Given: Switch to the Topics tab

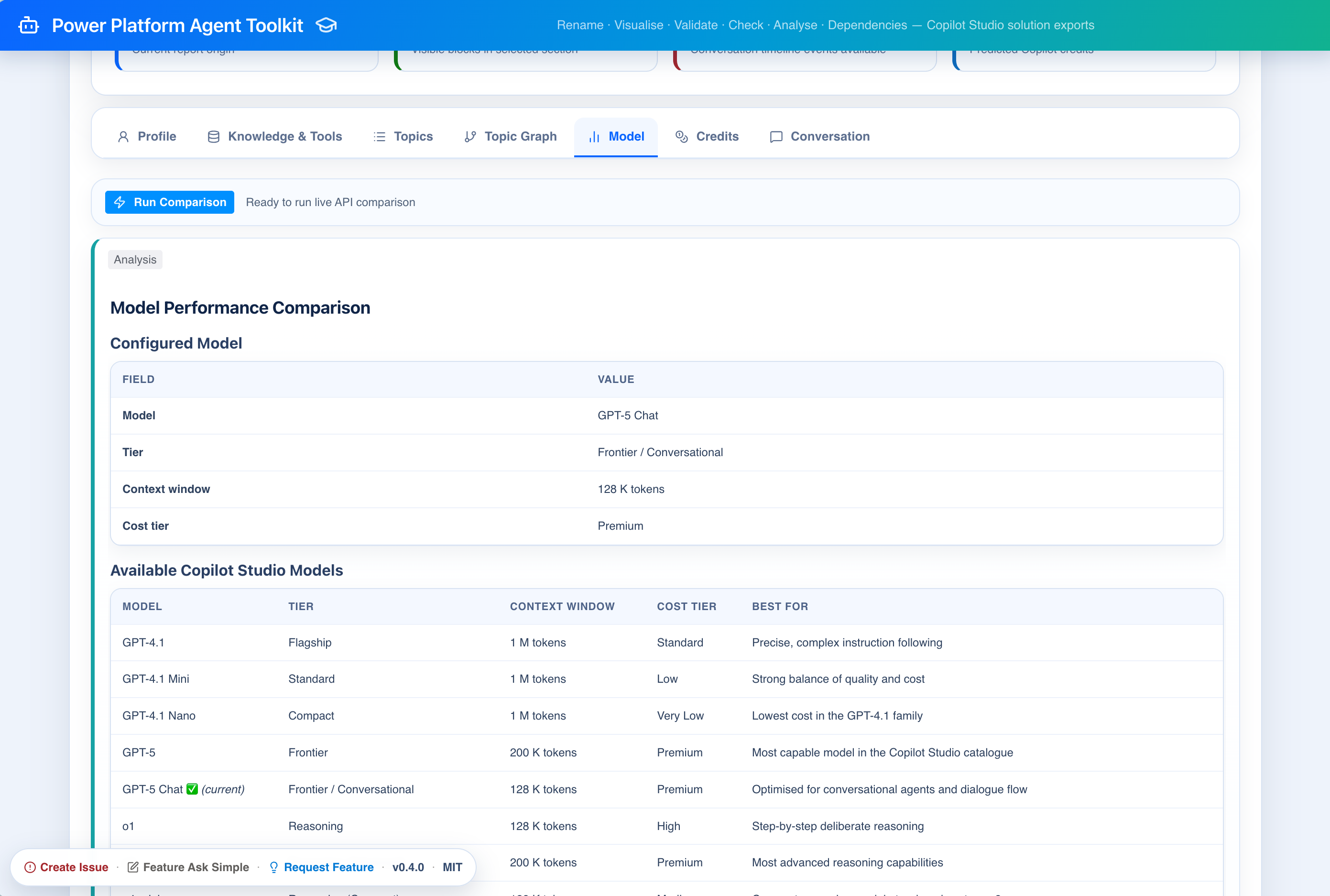Looking at the screenshot, I should (x=413, y=137).
